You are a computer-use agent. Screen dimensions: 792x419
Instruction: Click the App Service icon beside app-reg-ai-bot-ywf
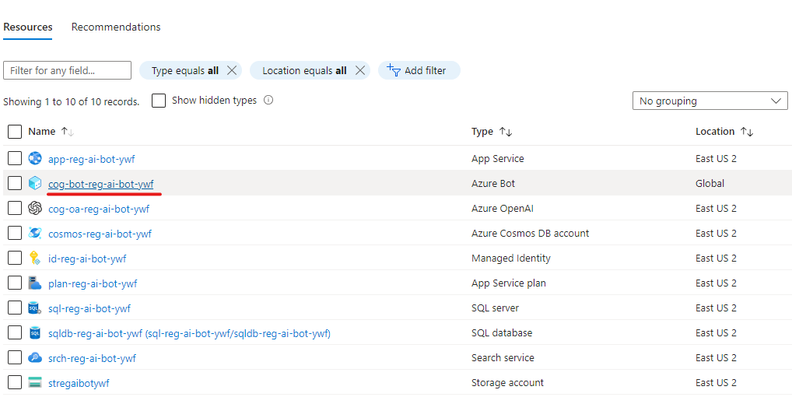tap(35, 159)
